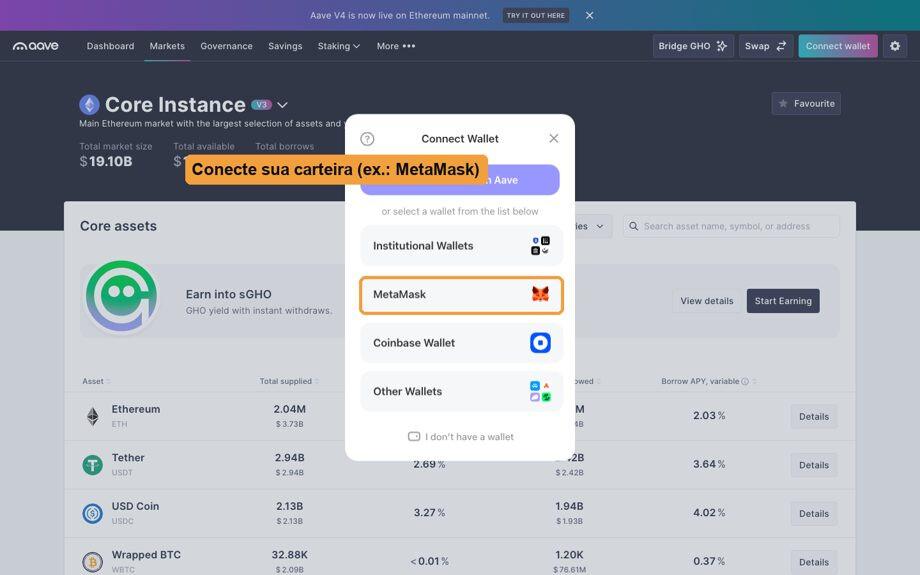Click the Core assets heading
This screenshot has height=575, width=920.
coord(118,226)
